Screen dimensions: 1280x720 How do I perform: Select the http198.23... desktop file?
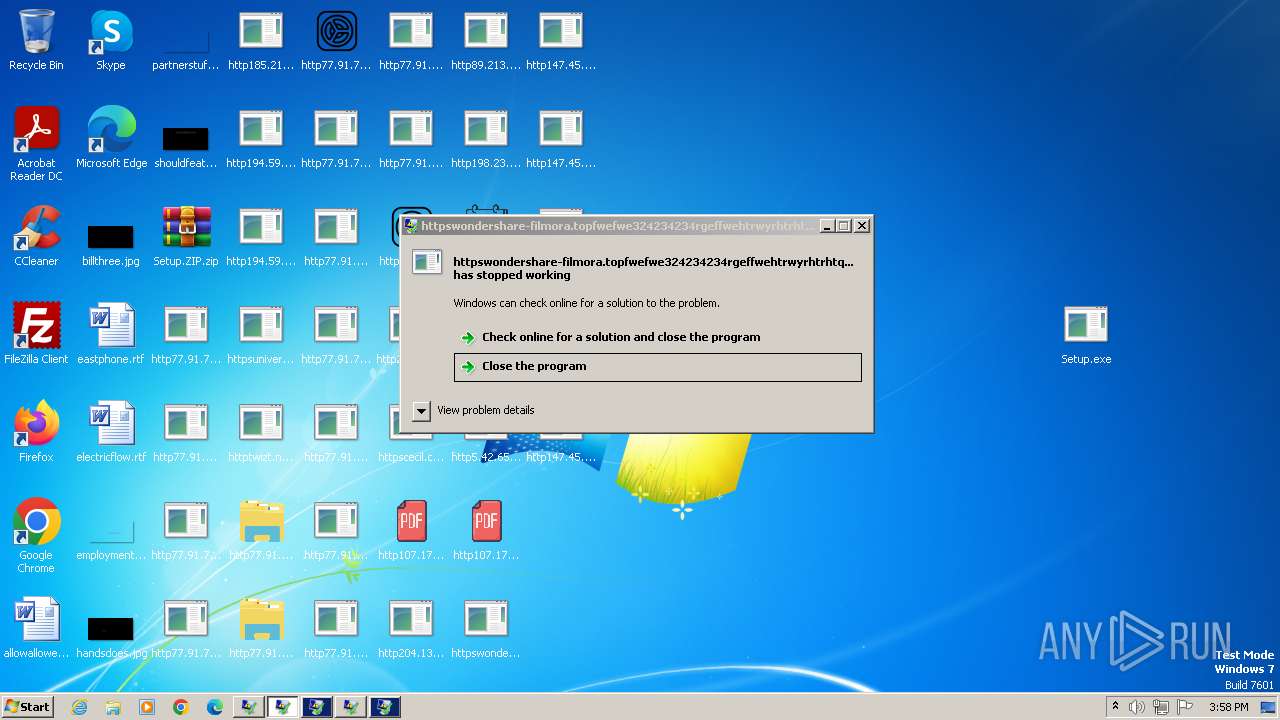[486, 139]
